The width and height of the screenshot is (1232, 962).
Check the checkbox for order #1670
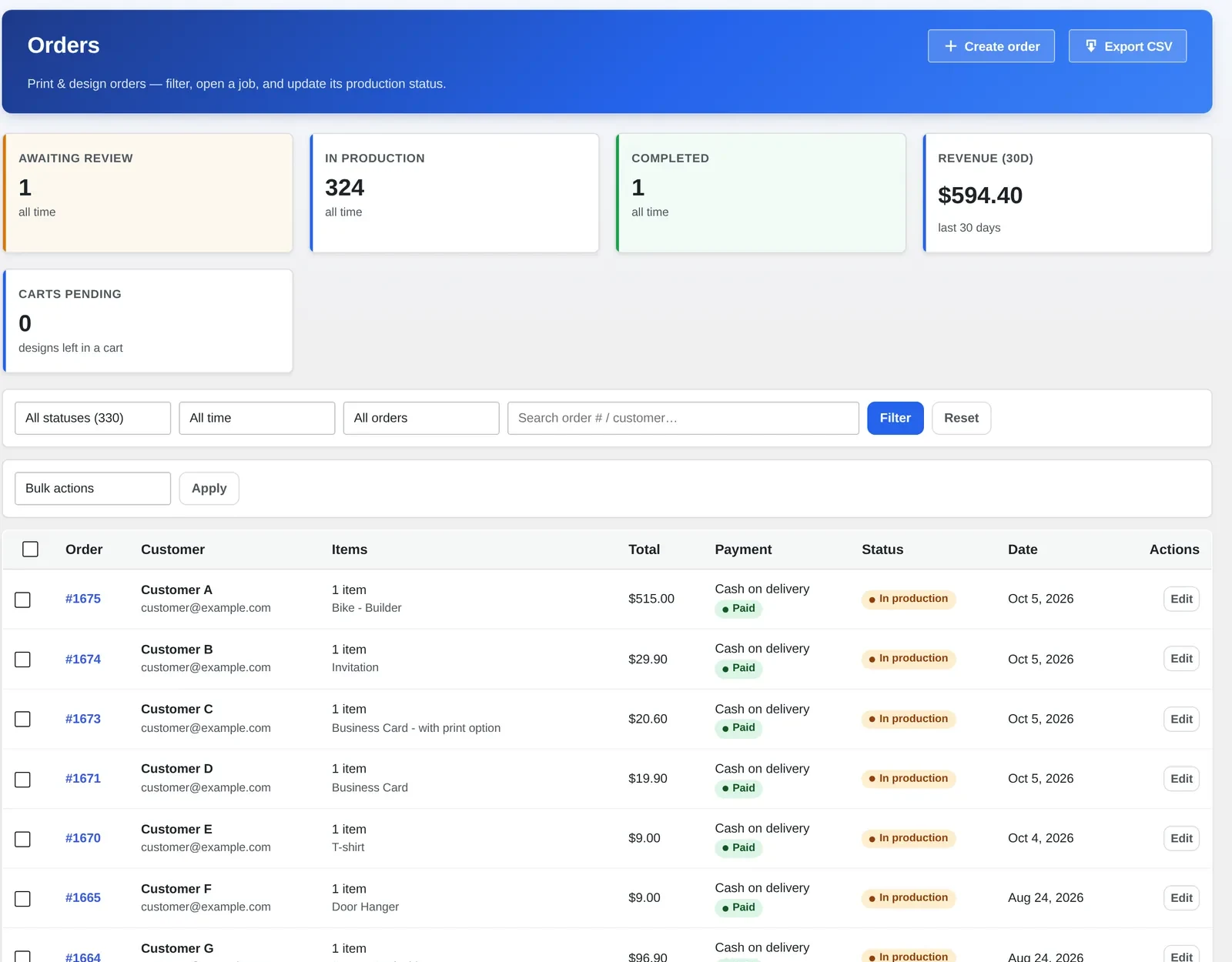pyautogui.click(x=23, y=839)
